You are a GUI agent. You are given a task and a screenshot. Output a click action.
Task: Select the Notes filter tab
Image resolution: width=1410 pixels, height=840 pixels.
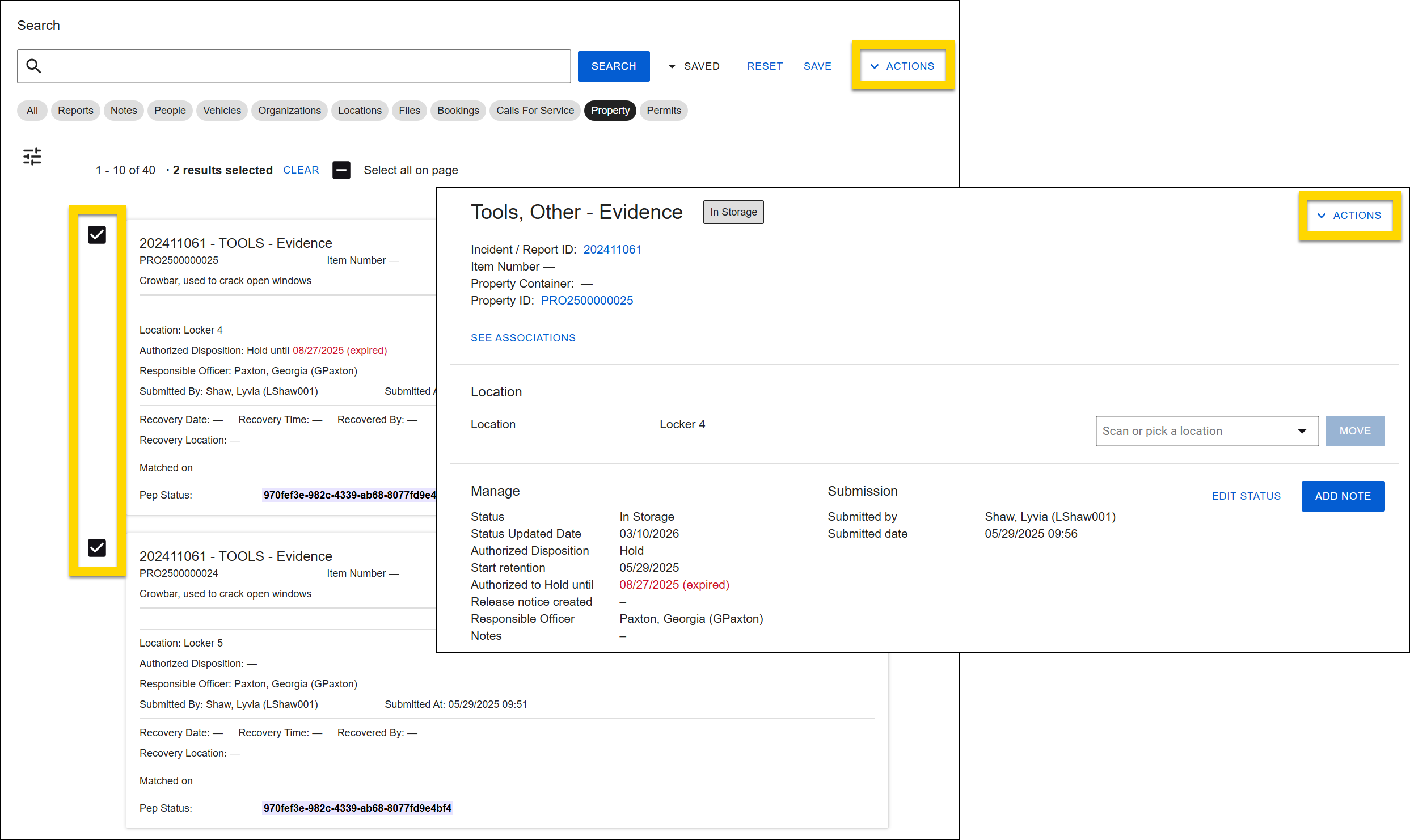[124, 111]
